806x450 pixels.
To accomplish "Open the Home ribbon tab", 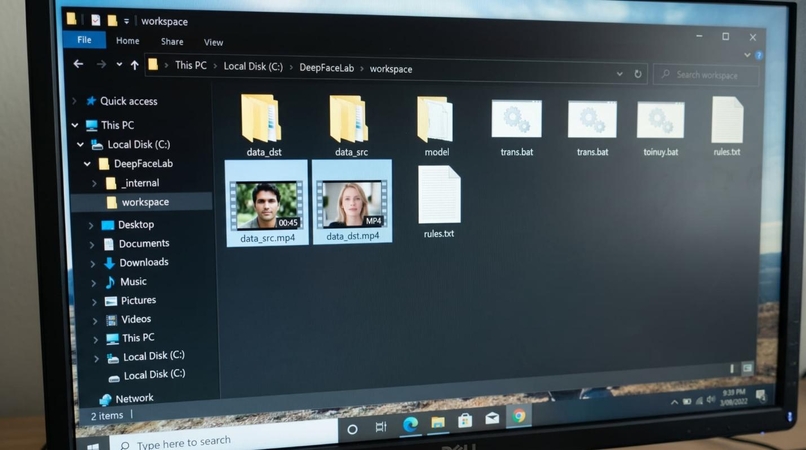I will click(x=127, y=41).
